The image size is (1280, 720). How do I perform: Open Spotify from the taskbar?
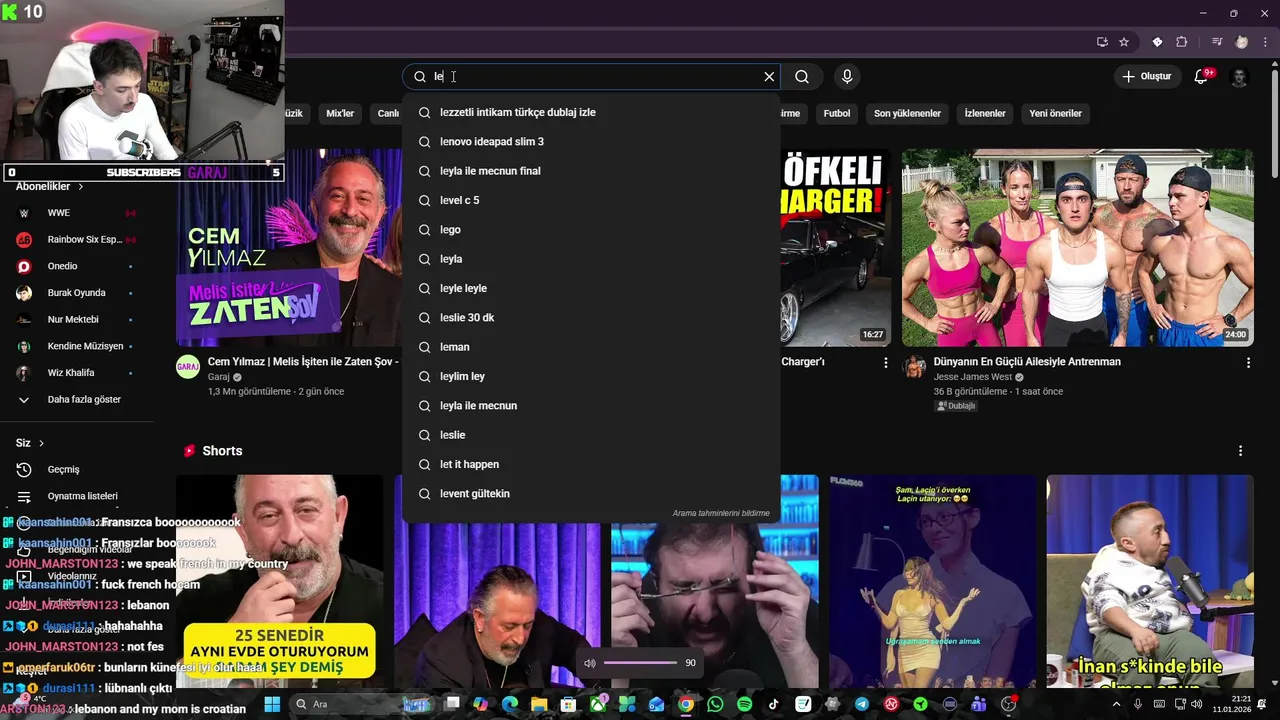744,704
